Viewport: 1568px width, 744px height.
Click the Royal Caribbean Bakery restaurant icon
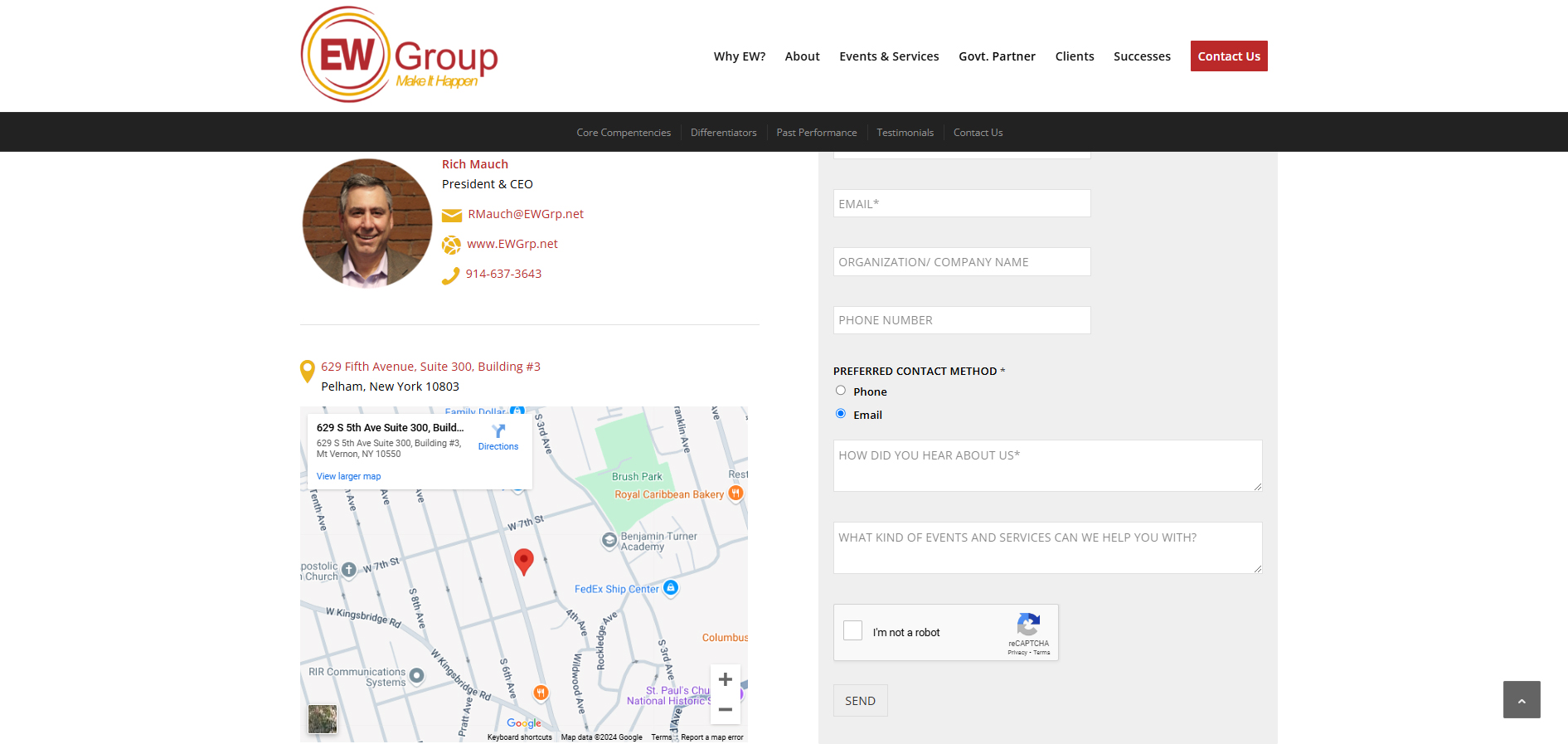(x=735, y=493)
